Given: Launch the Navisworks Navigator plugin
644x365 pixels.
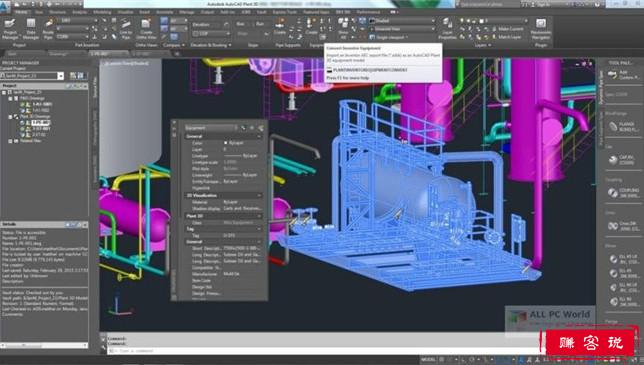Looking at the screenshot, I should 540,29.
